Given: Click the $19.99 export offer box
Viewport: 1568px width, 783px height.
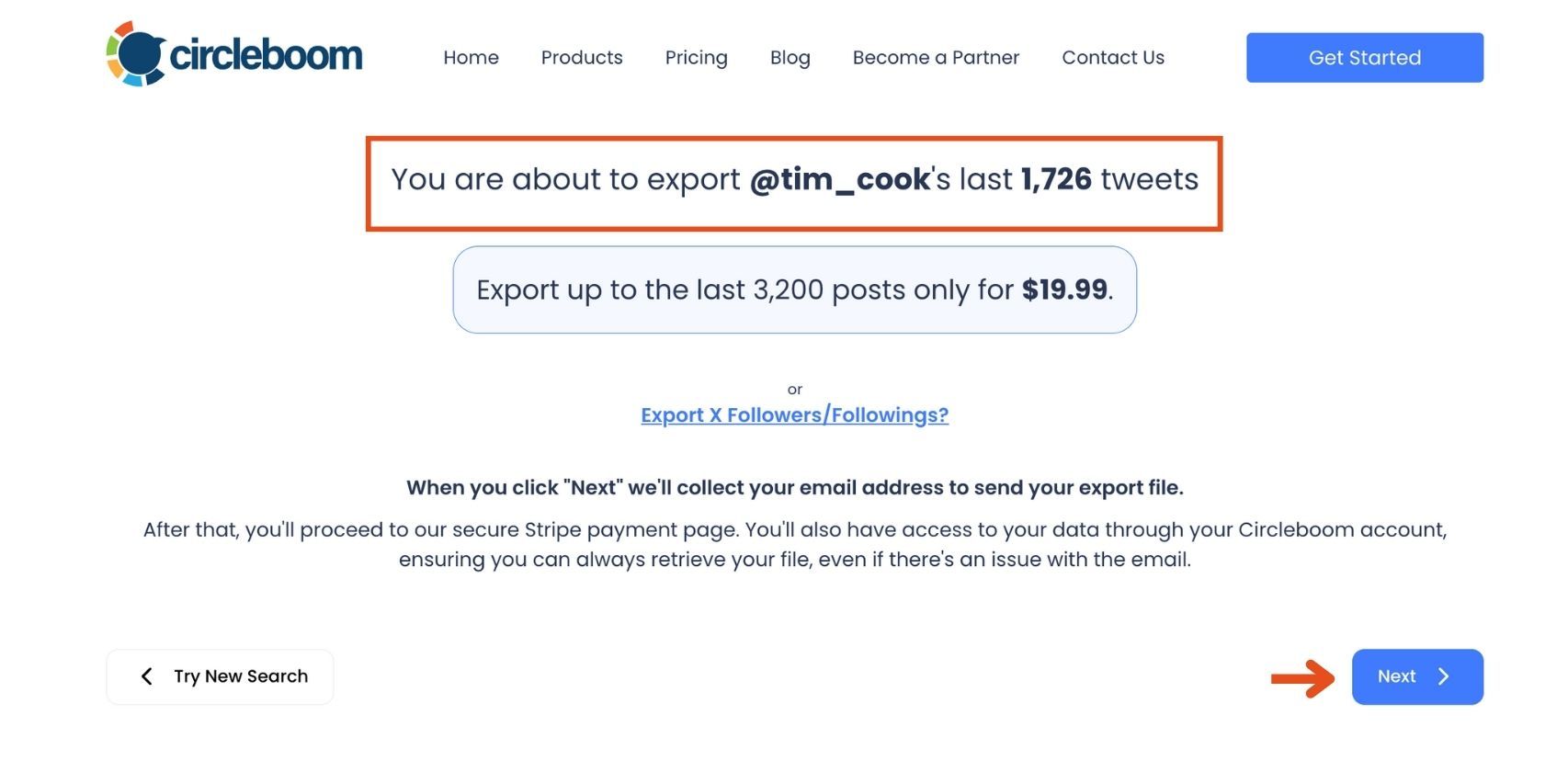Looking at the screenshot, I should click(794, 289).
